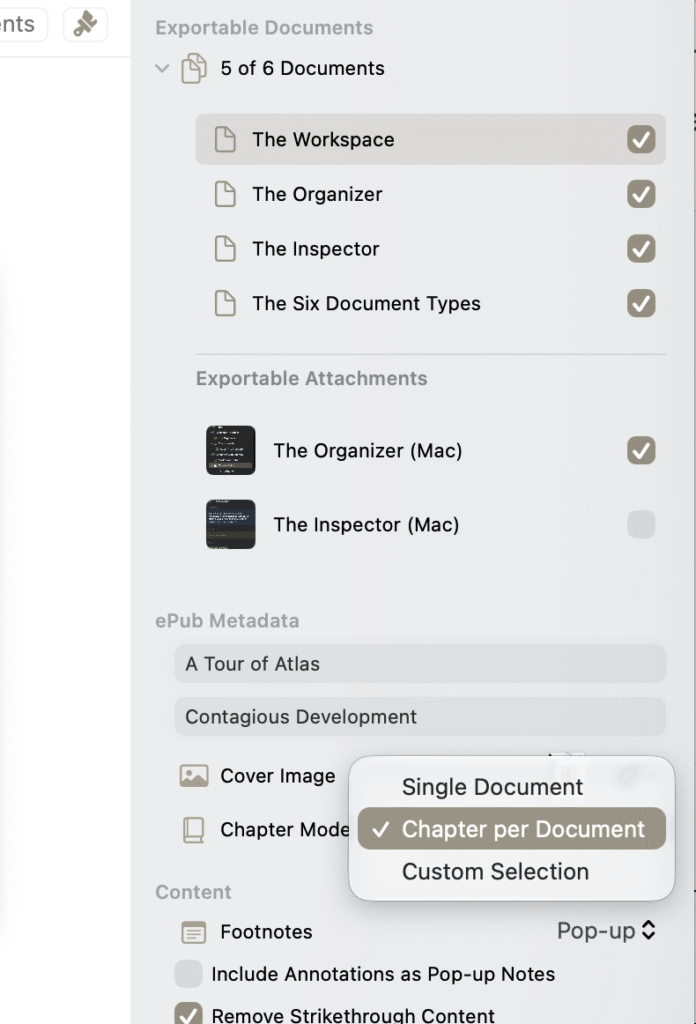Edit the A Tour of Atlas title field
The image size is (696, 1024).
pos(420,664)
